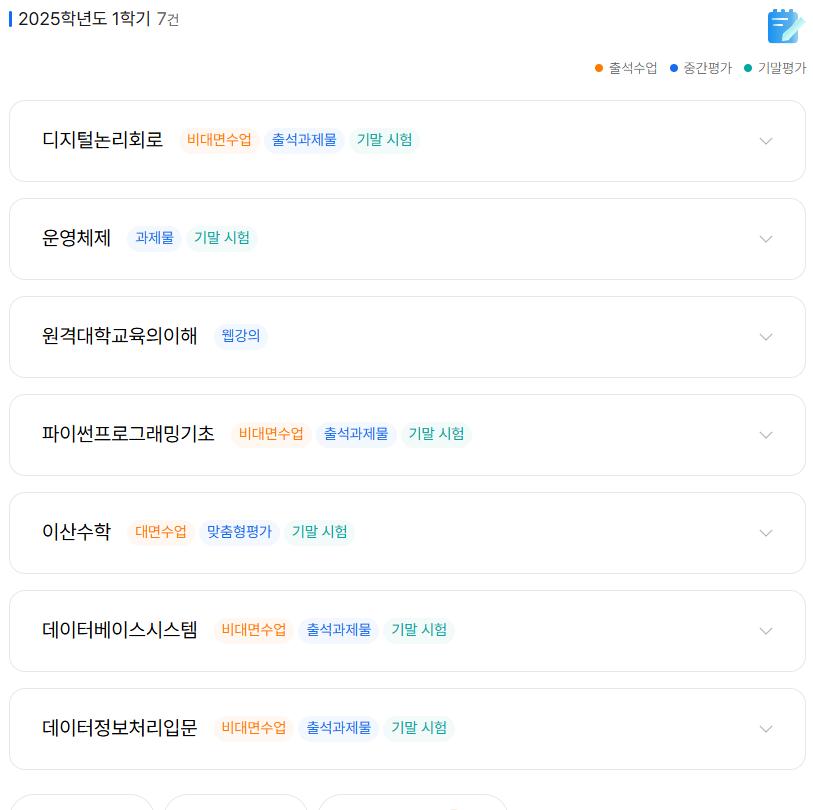Expand the 데이터베이스시스템 course chevron
The image size is (813, 810).
(x=766, y=631)
